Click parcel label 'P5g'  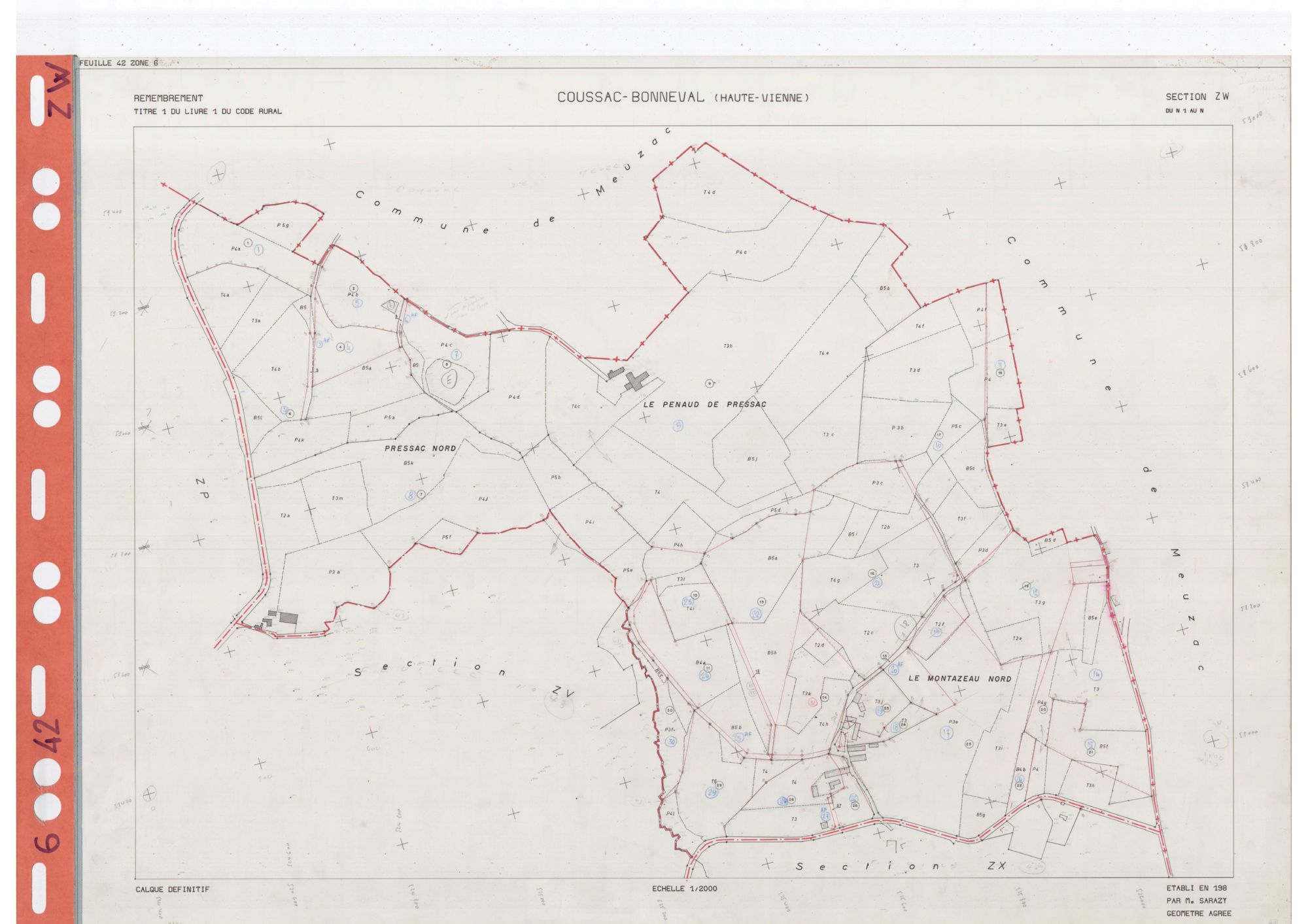283,226
